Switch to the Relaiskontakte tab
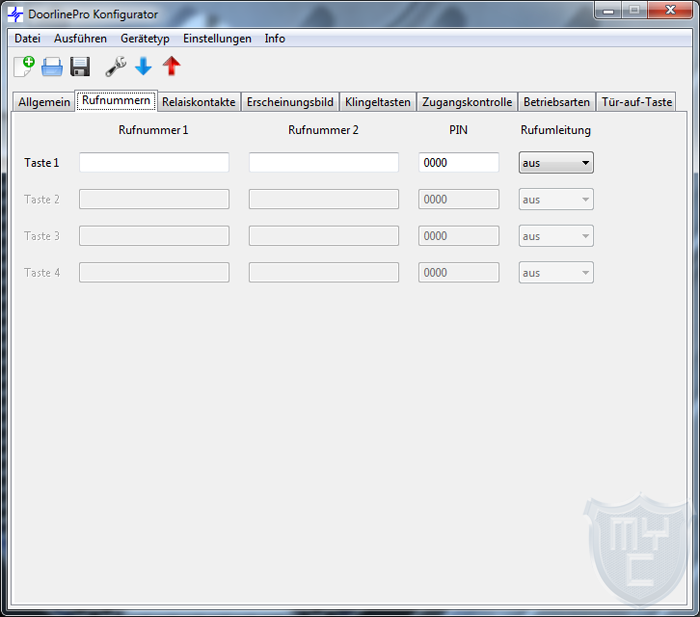700x617 pixels. click(x=199, y=102)
